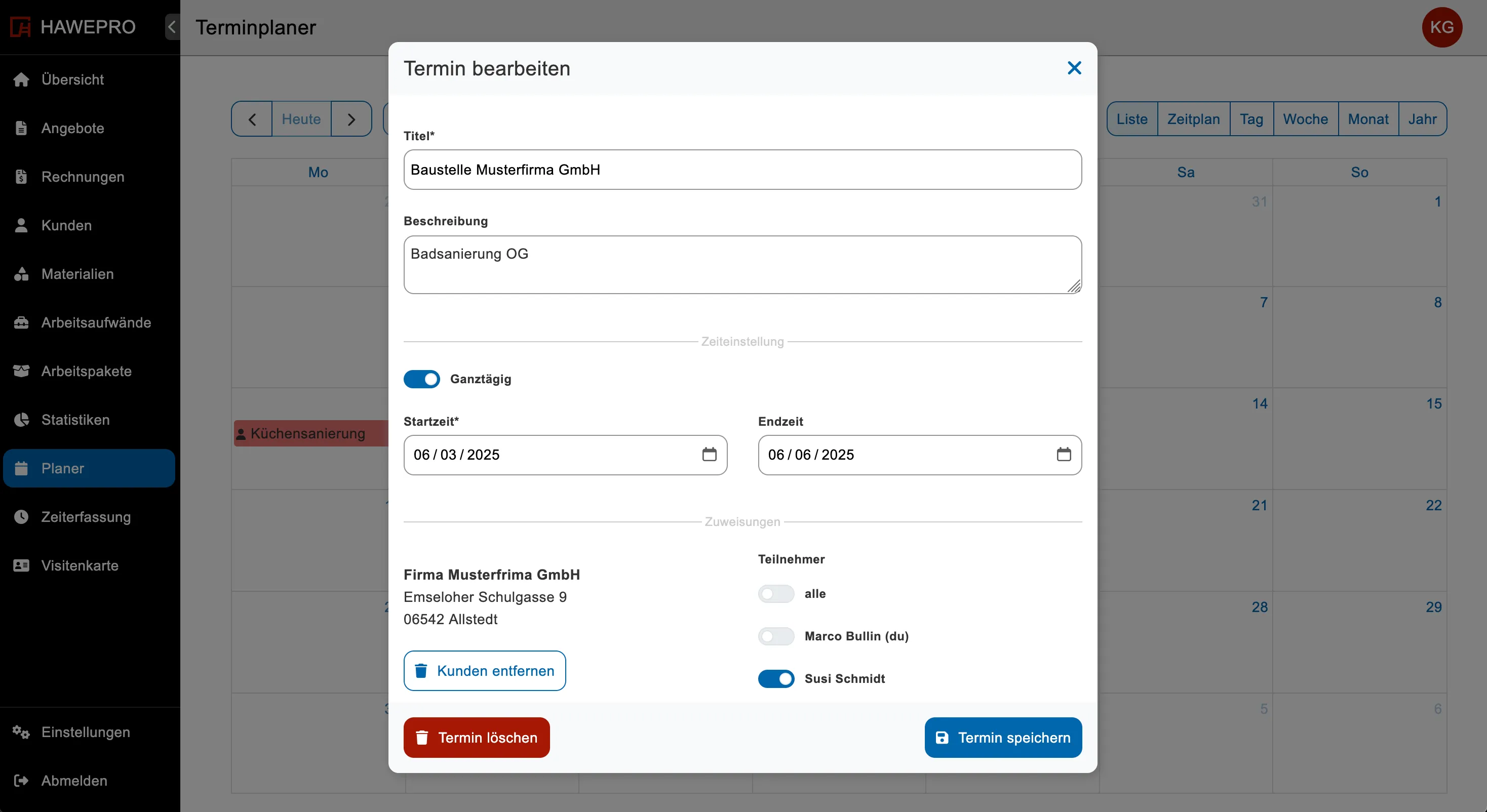
Task: Go to previous month with left arrow
Action: coord(252,119)
